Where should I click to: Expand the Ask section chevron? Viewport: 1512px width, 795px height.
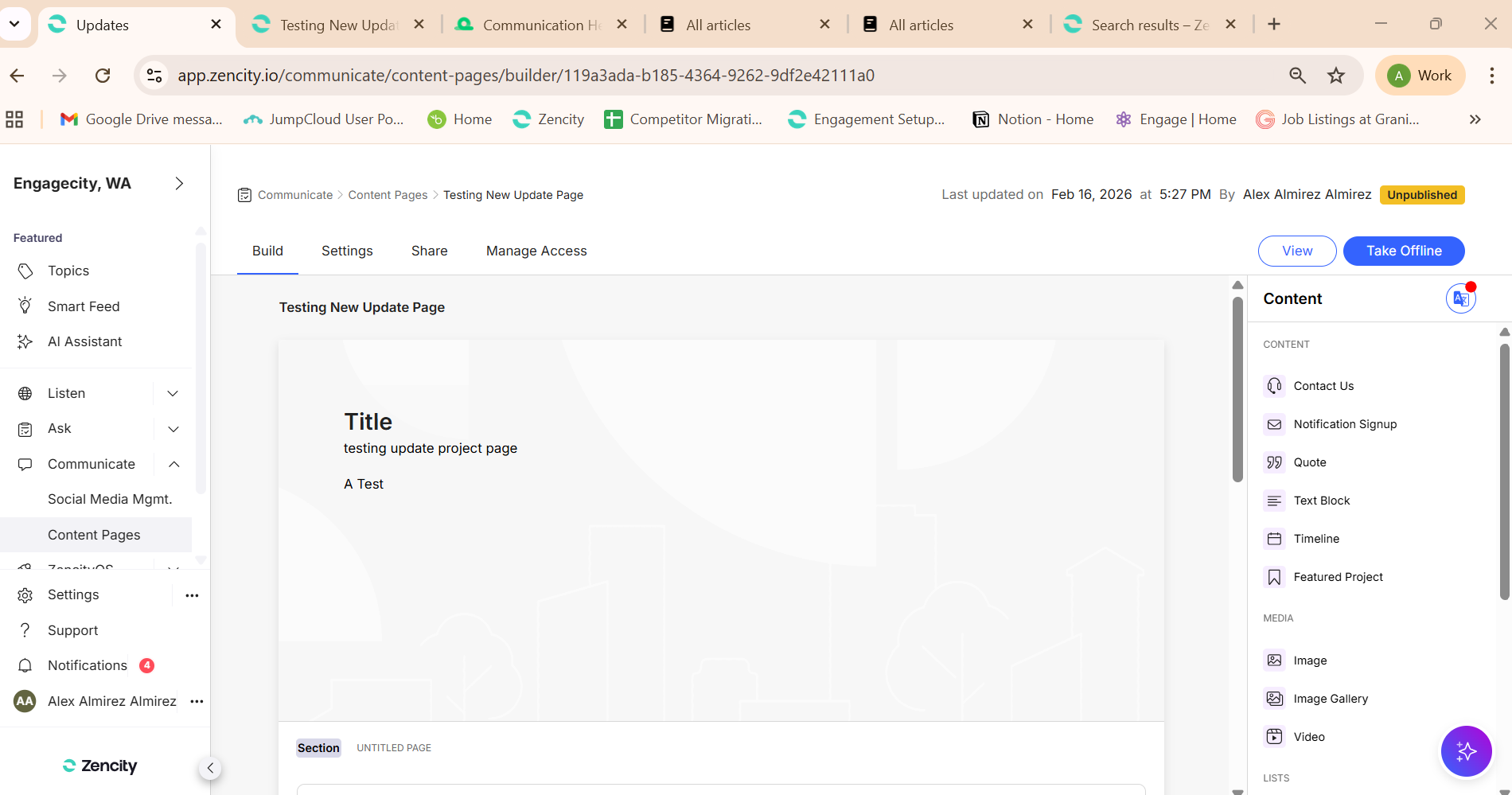173,429
